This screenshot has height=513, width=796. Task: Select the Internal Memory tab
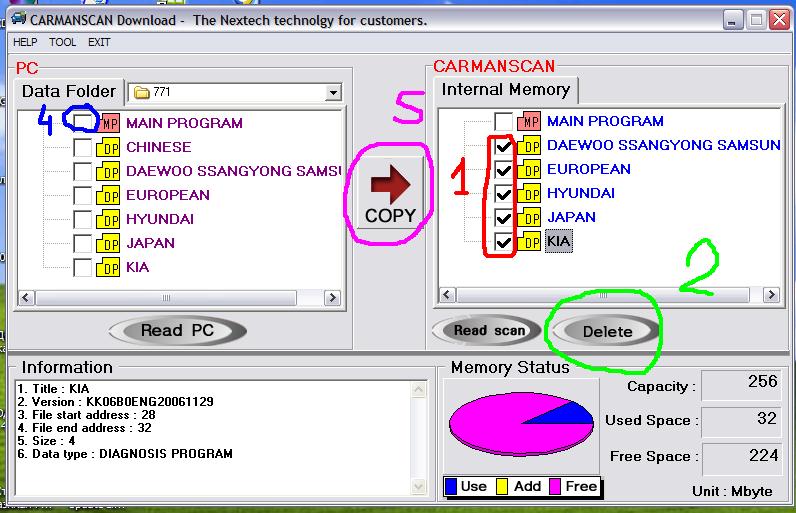[506, 90]
